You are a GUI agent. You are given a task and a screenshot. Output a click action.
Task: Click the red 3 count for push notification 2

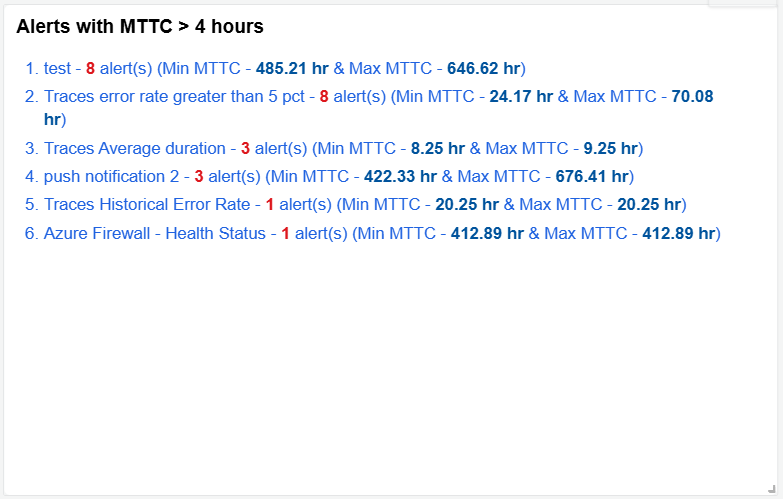click(199, 177)
